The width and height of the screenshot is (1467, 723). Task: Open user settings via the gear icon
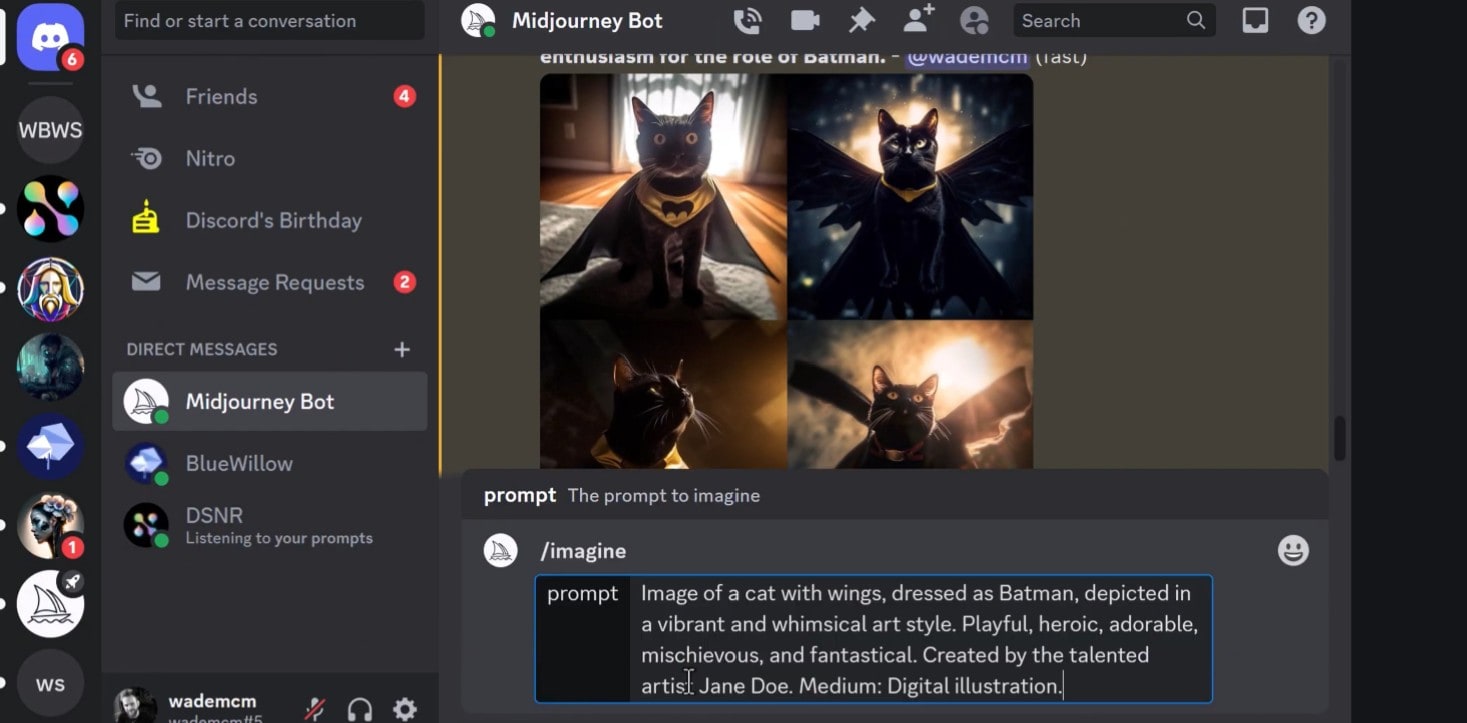click(x=405, y=708)
